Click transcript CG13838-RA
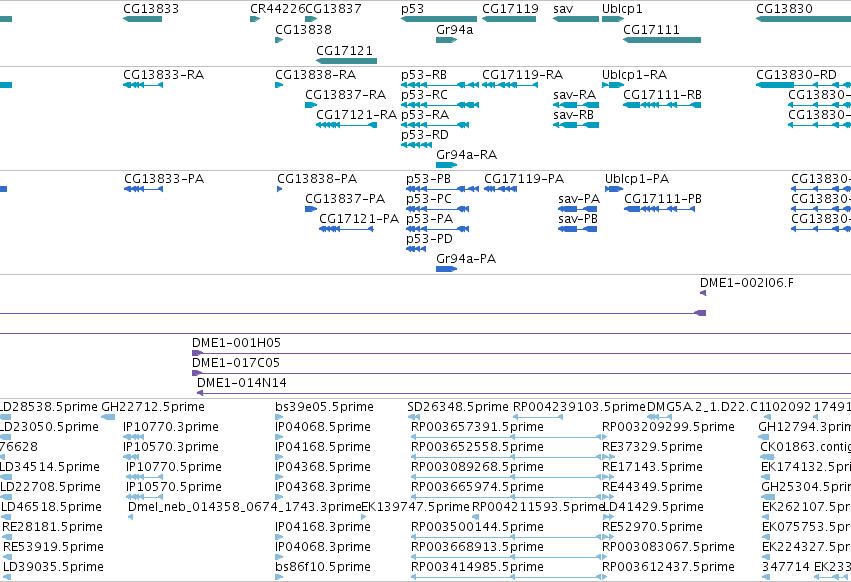Viewport: 851px width, 582px height. coord(315,75)
